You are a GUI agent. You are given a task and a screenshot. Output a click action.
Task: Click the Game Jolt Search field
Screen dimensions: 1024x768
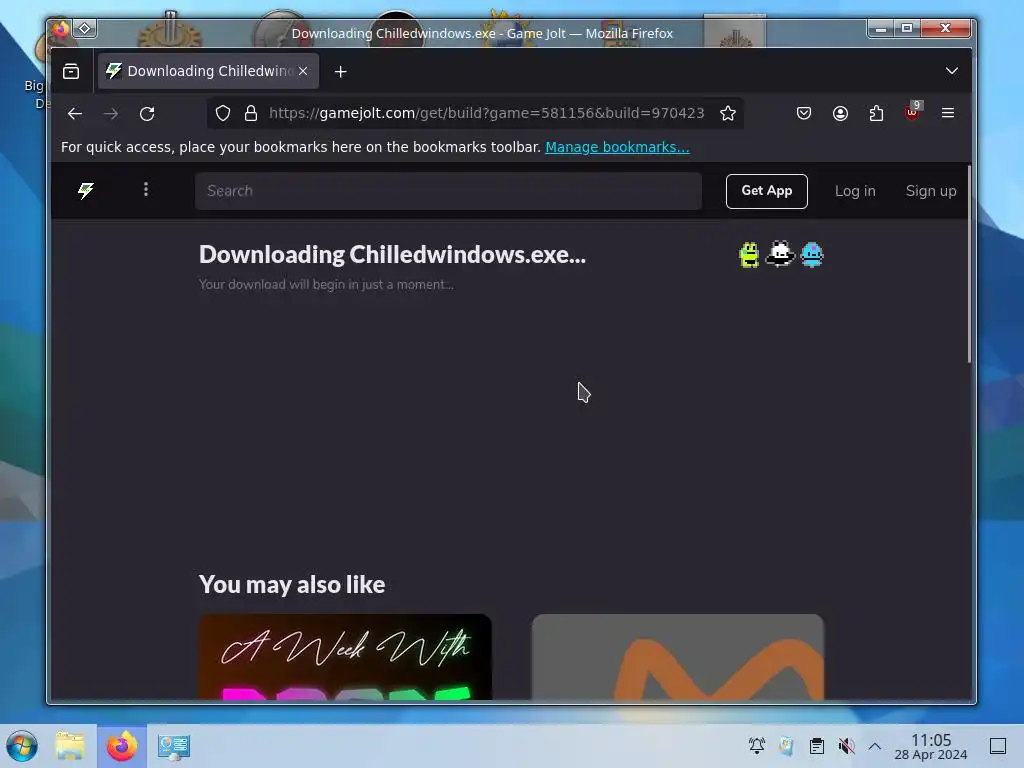click(x=448, y=191)
